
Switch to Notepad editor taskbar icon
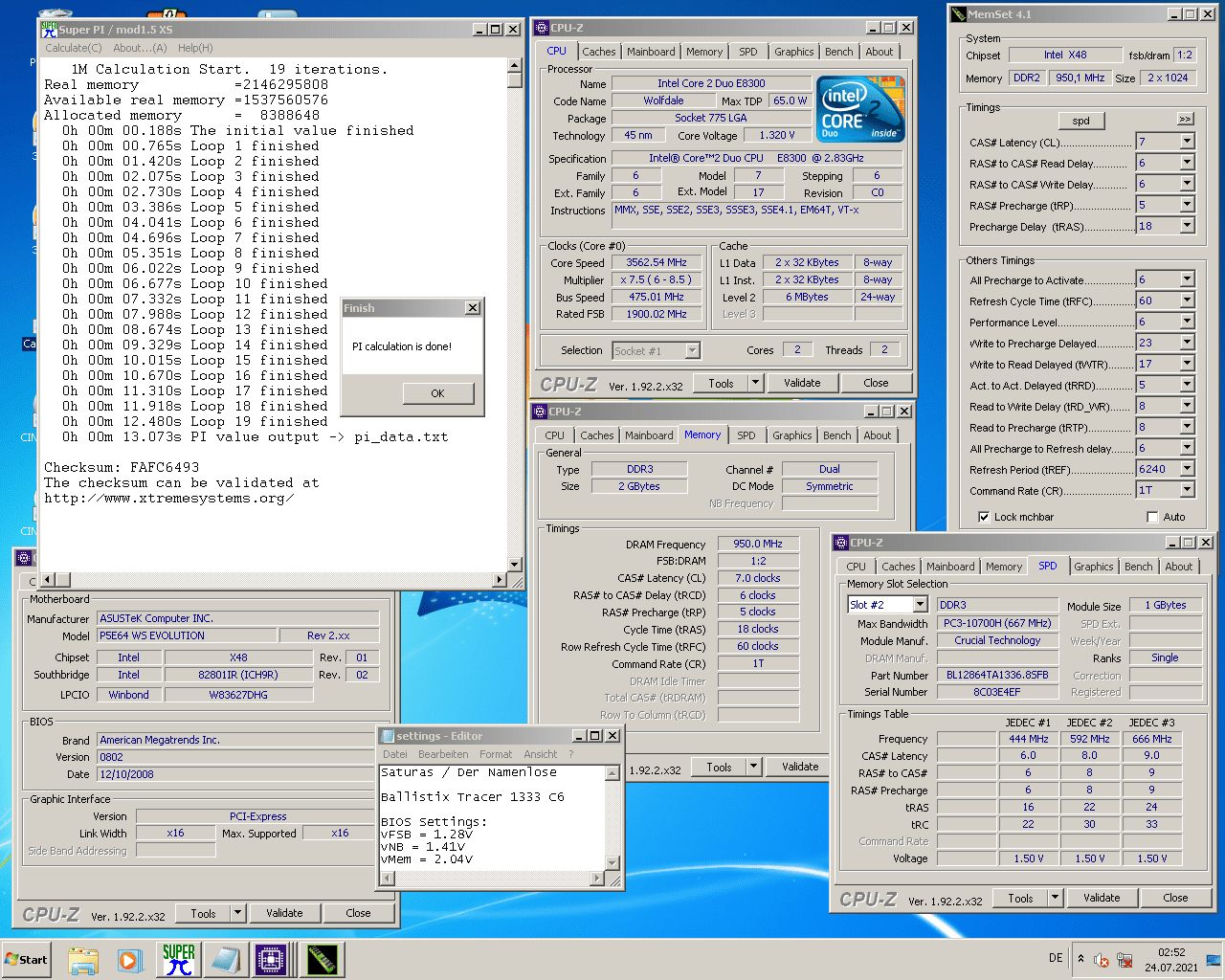pos(226,960)
